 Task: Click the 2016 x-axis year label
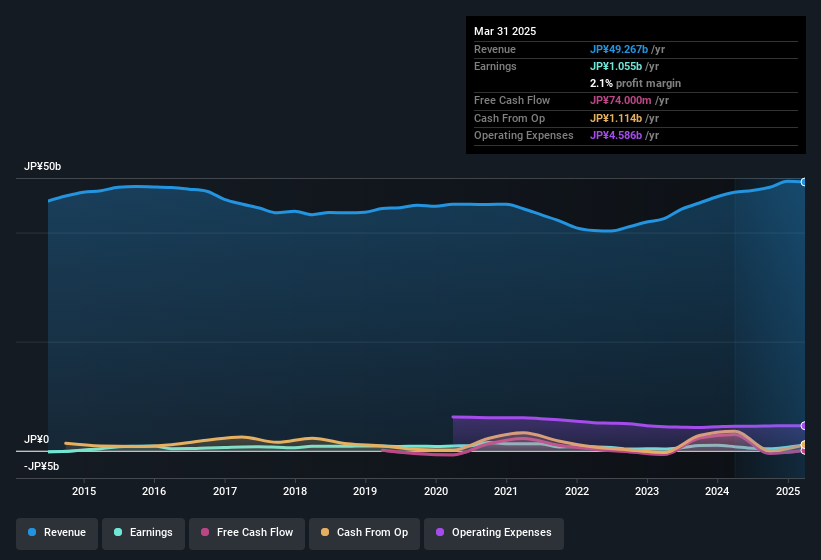(154, 491)
